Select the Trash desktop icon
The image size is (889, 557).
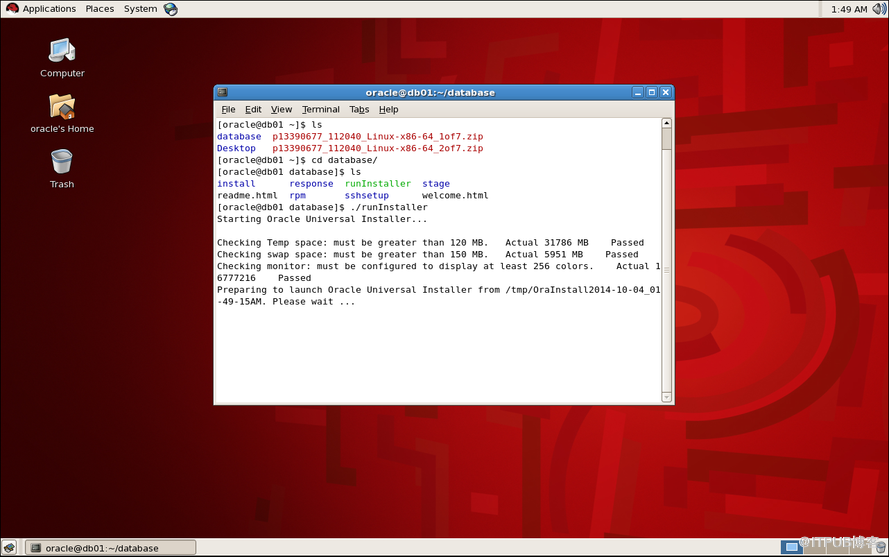point(62,168)
